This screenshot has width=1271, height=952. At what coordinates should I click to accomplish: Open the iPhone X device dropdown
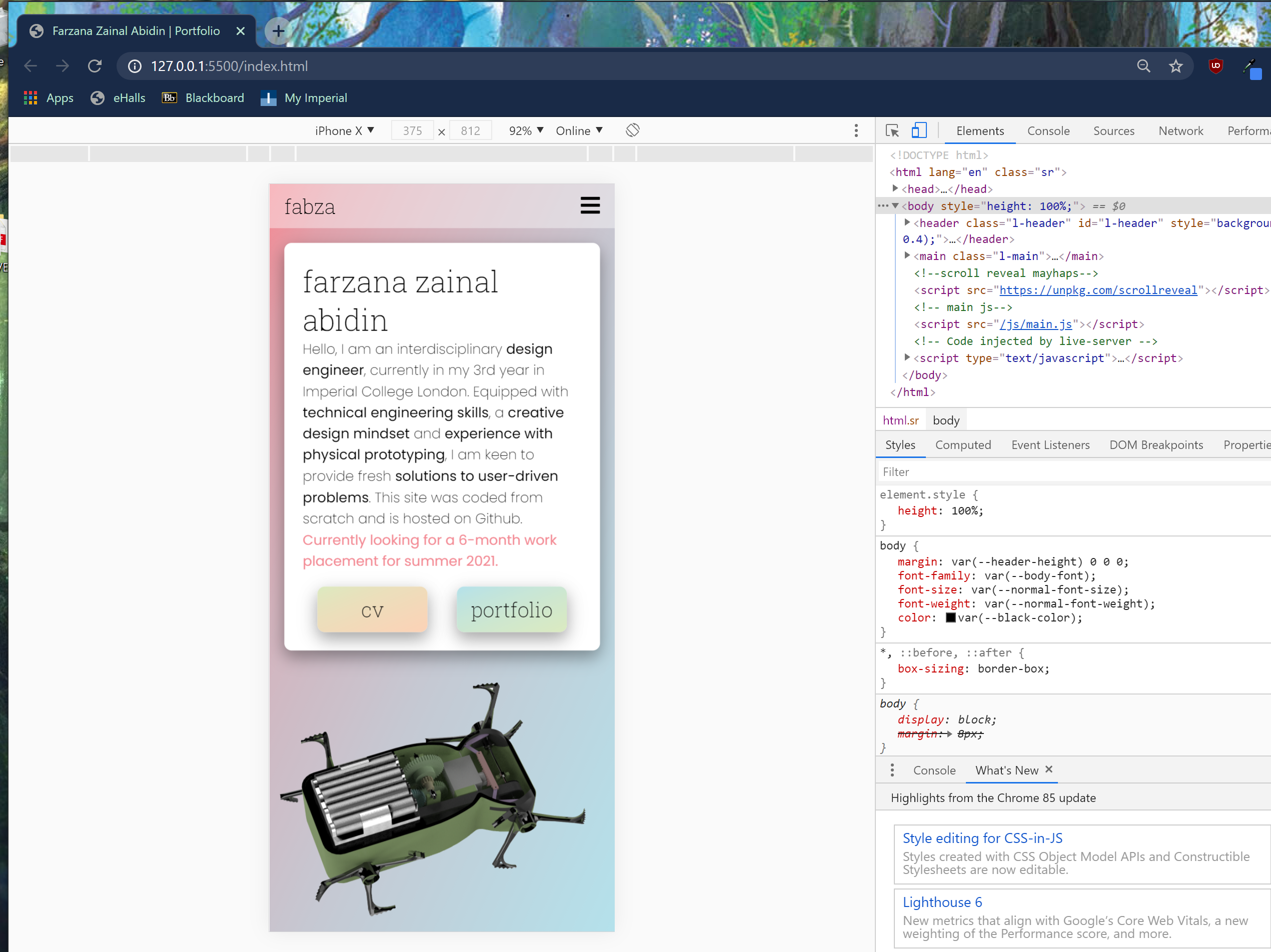tap(344, 131)
